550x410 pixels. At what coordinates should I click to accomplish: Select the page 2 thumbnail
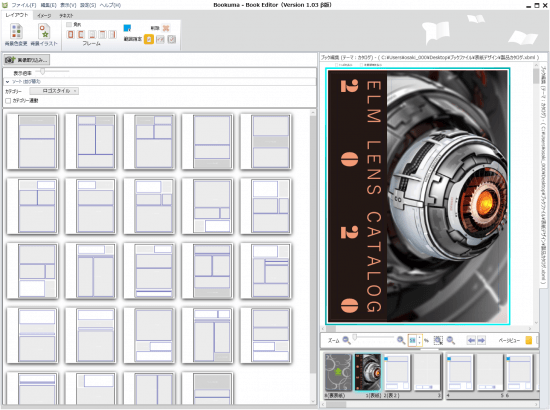click(x=397, y=372)
